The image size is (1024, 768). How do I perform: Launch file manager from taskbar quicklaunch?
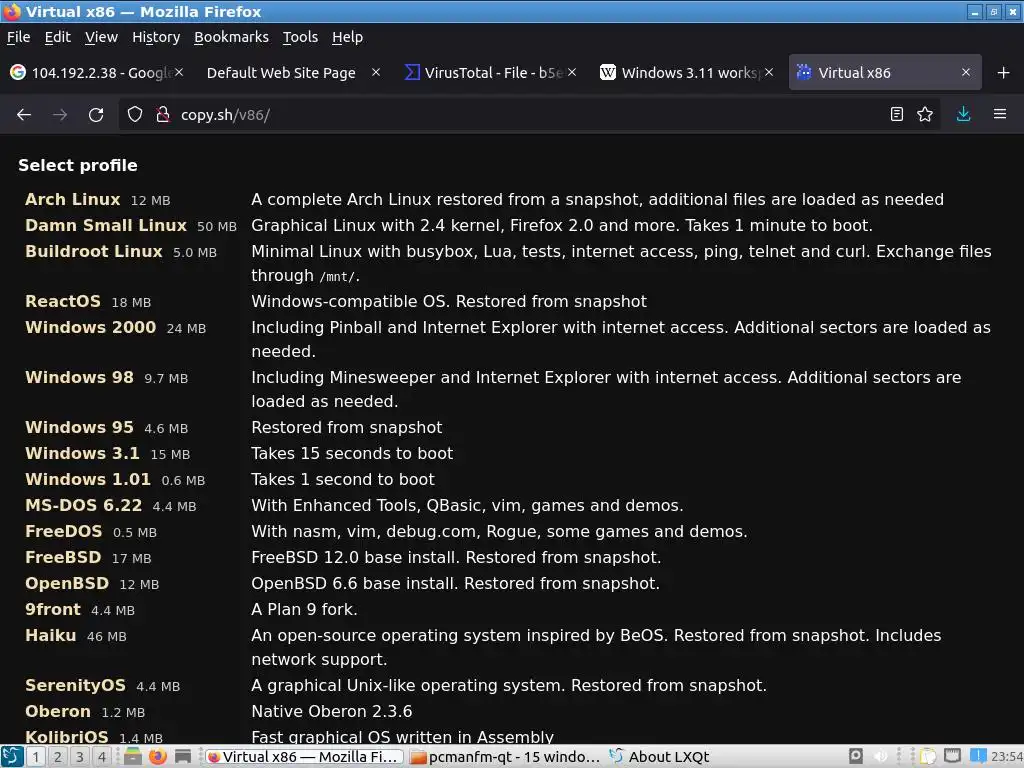(x=133, y=756)
